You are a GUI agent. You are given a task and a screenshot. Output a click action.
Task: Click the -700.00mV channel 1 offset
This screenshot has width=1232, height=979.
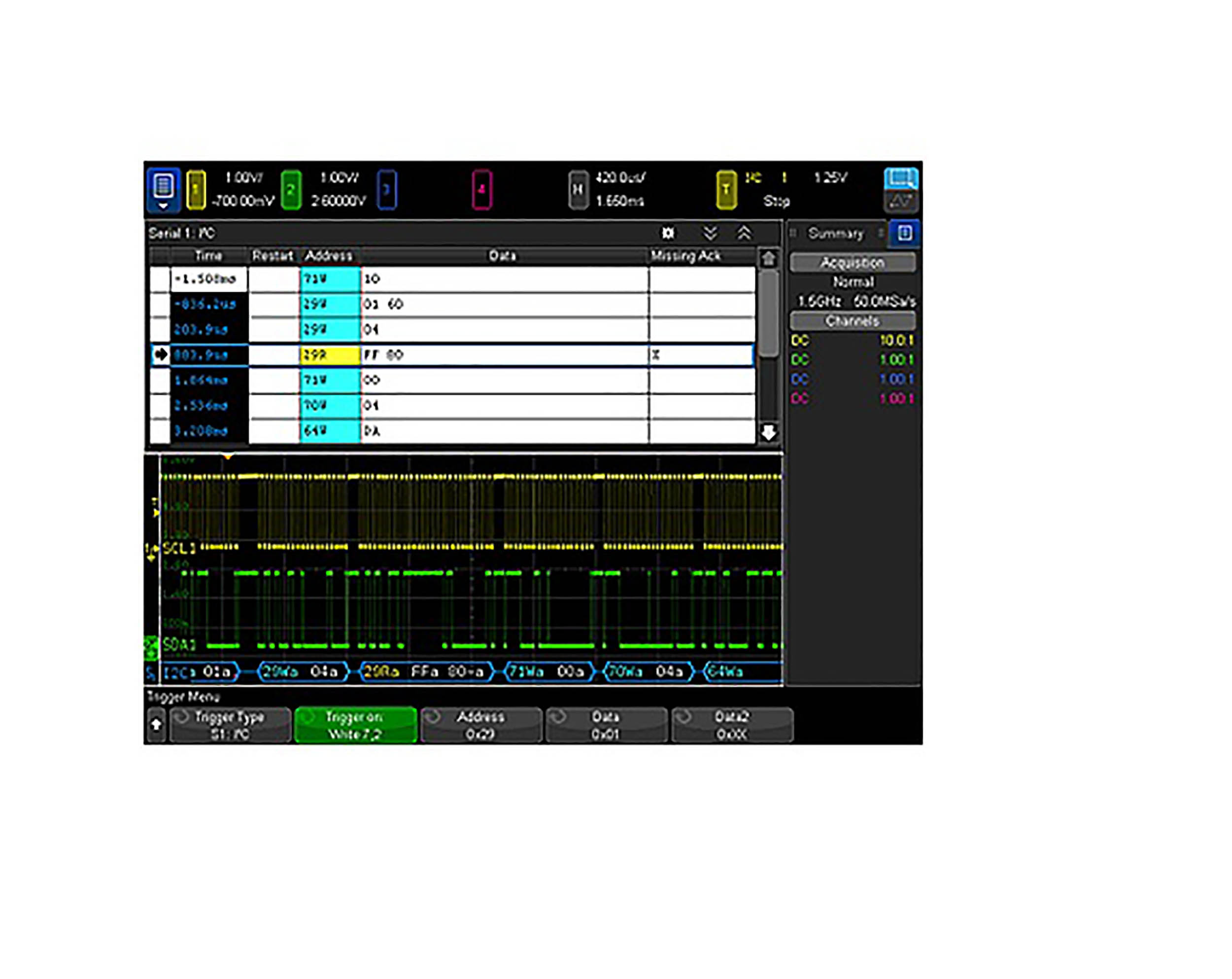[x=243, y=201]
